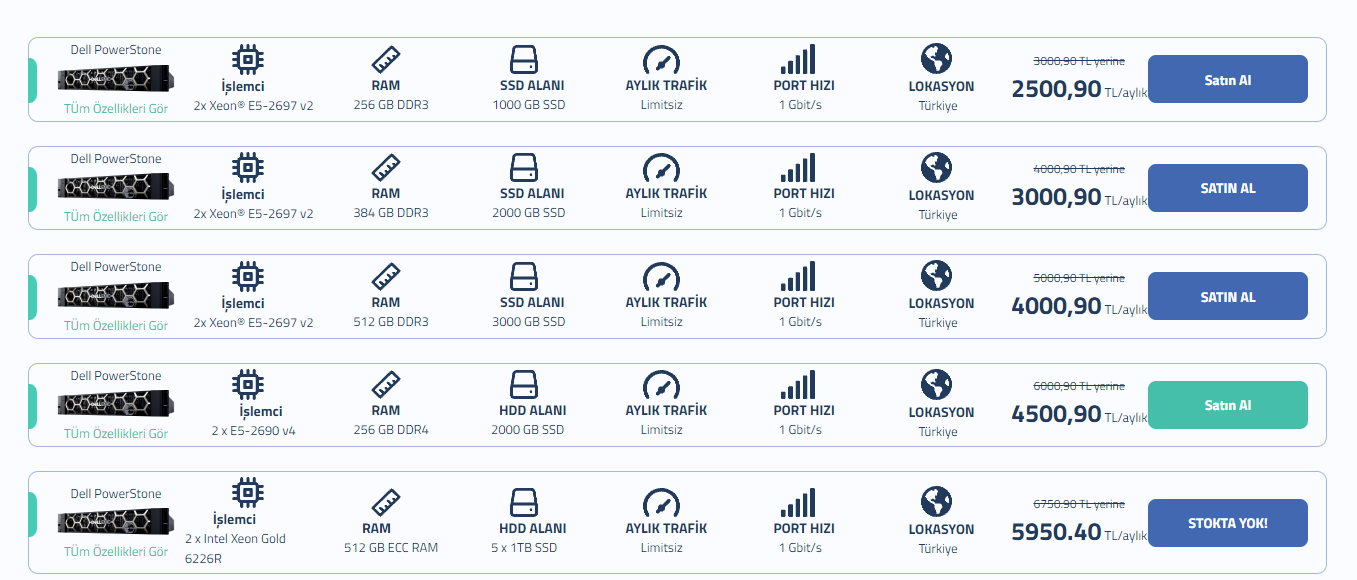Click the traffic gauge icon in the 4500,90 TL row

pos(660,385)
